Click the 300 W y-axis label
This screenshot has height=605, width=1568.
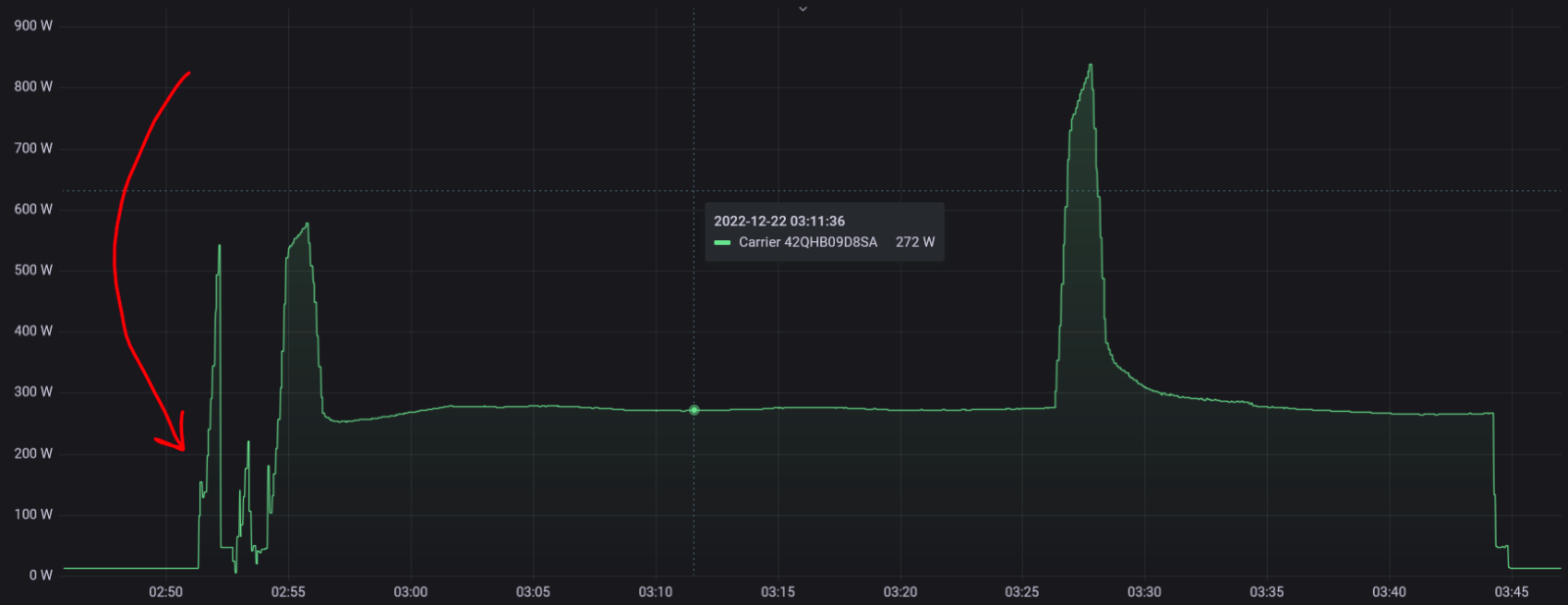33,391
